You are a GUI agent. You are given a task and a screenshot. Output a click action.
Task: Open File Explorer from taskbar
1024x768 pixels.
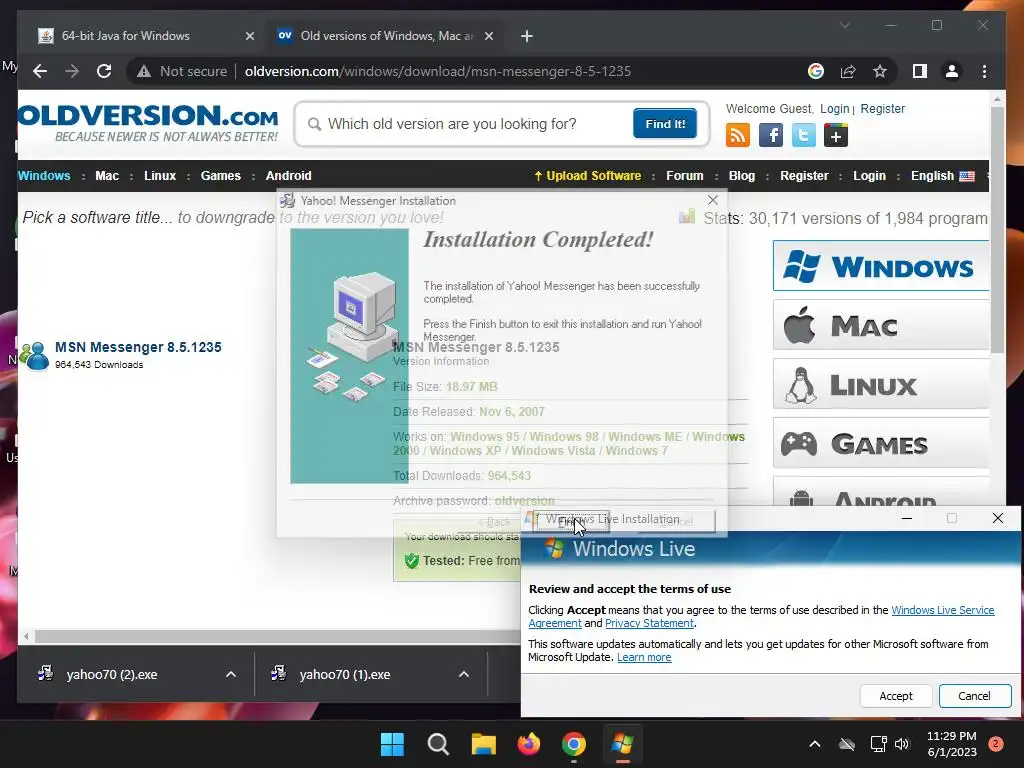[x=484, y=744]
